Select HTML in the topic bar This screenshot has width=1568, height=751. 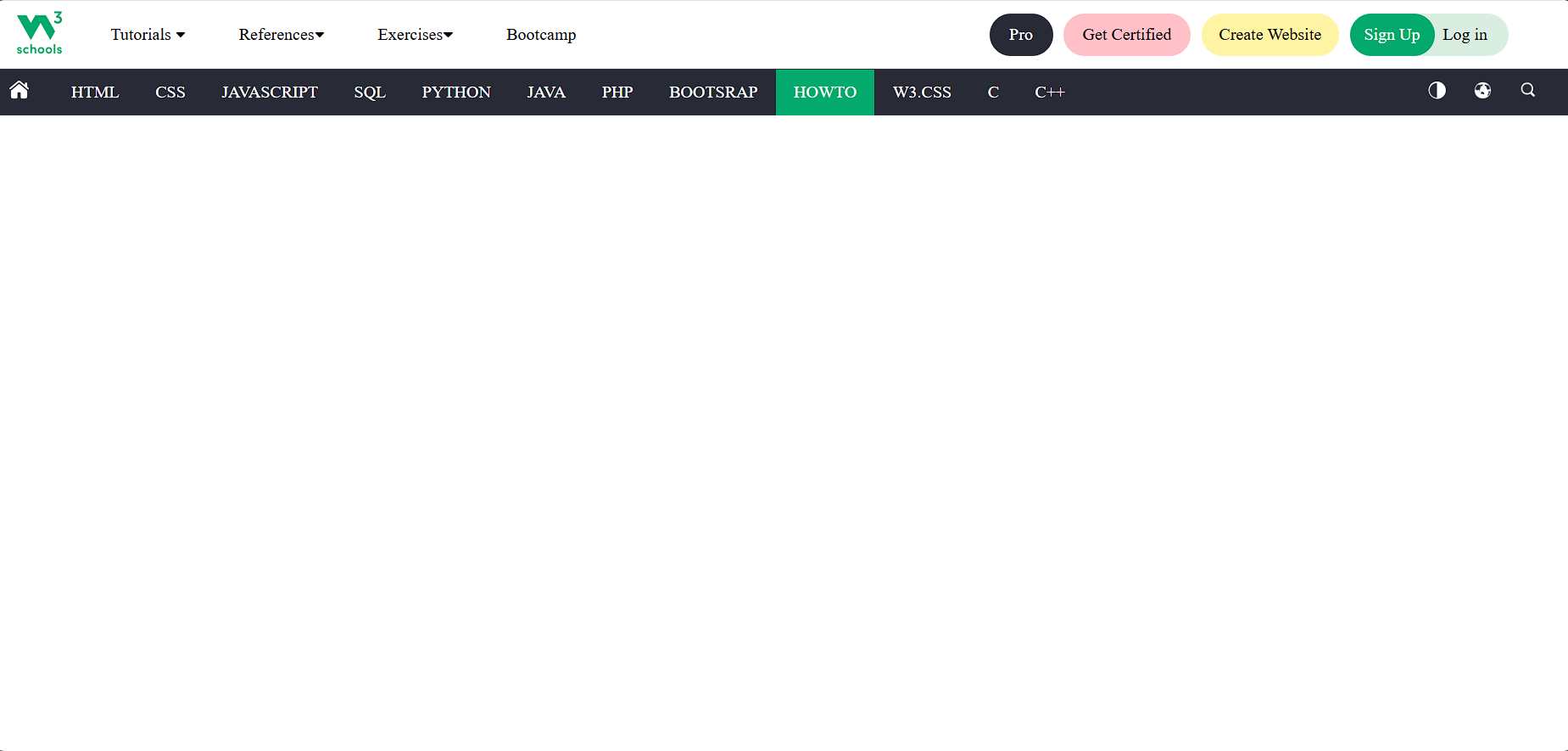click(x=95, y=92)
